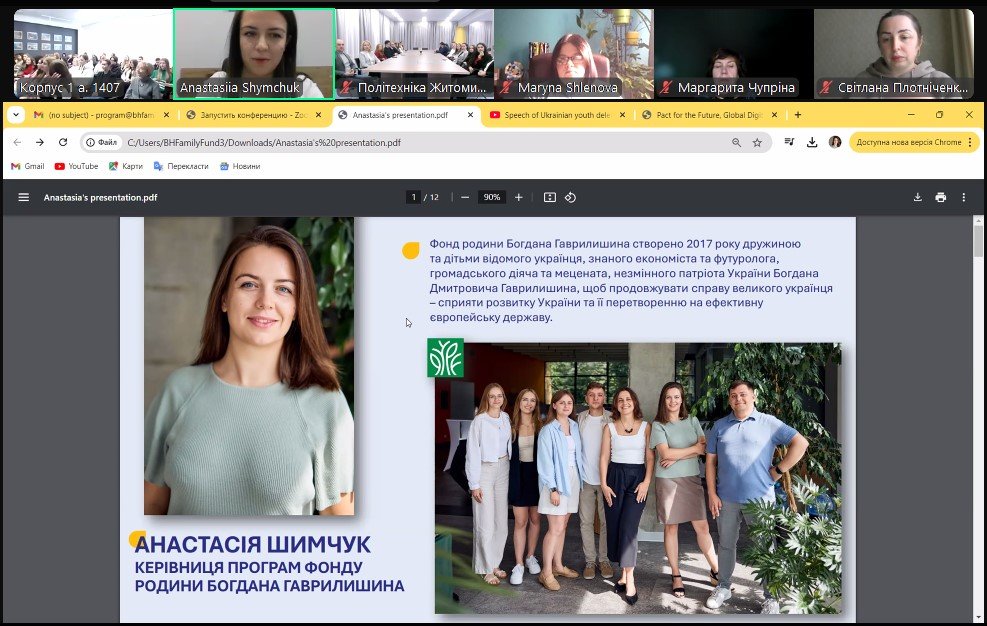This screenshot has height=626, width=987.
Task: Click the fit to page icon
Action: click(550, 197)
